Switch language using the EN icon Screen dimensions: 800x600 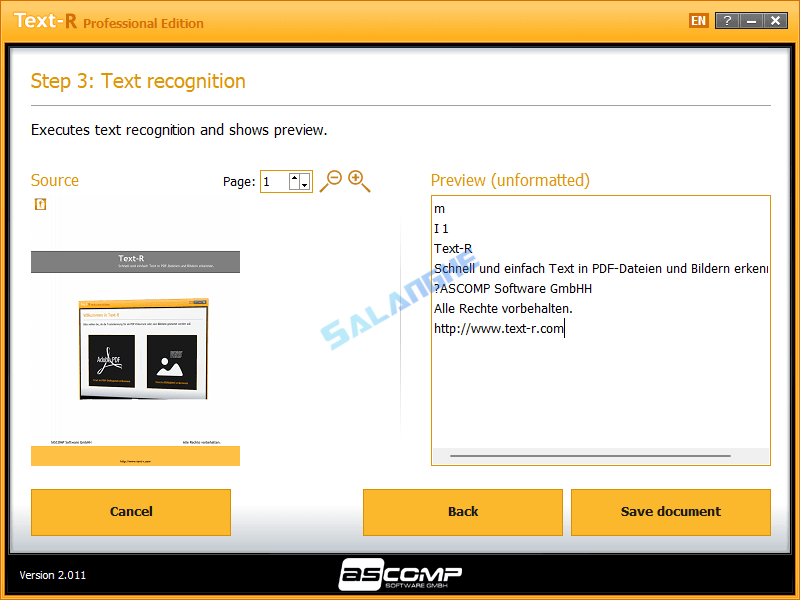pos(698,20)
